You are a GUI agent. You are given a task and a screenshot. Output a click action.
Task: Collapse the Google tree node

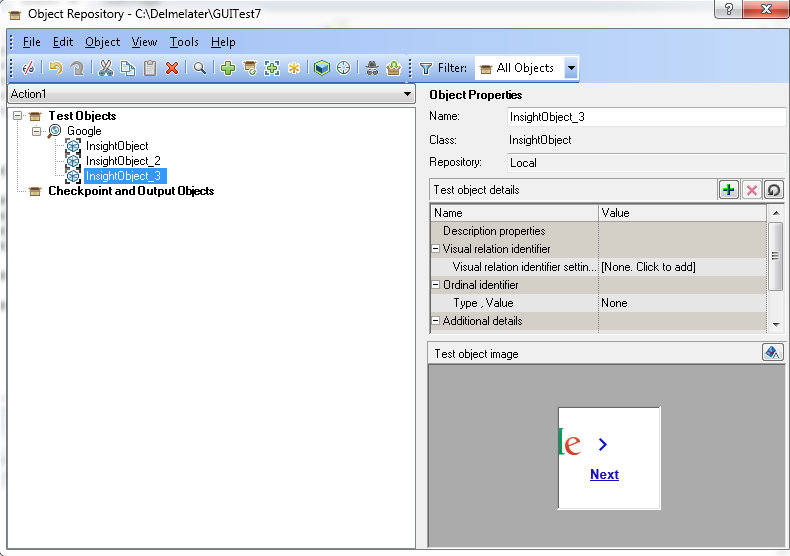point(36,131)
